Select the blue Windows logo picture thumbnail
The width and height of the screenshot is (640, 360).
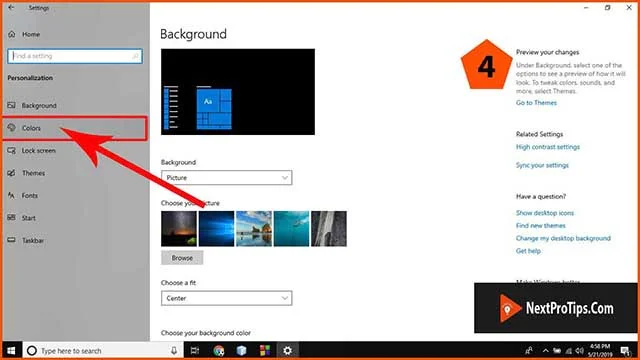pyautogui.click(x=216, y=229)
